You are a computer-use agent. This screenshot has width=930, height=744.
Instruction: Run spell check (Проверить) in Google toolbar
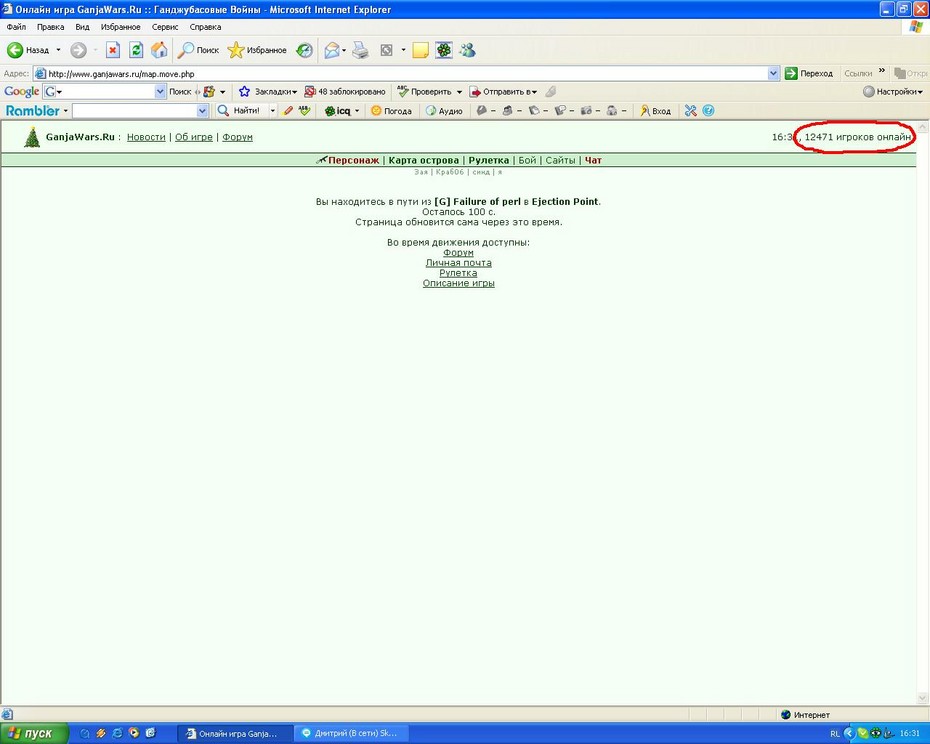point(425,91)
